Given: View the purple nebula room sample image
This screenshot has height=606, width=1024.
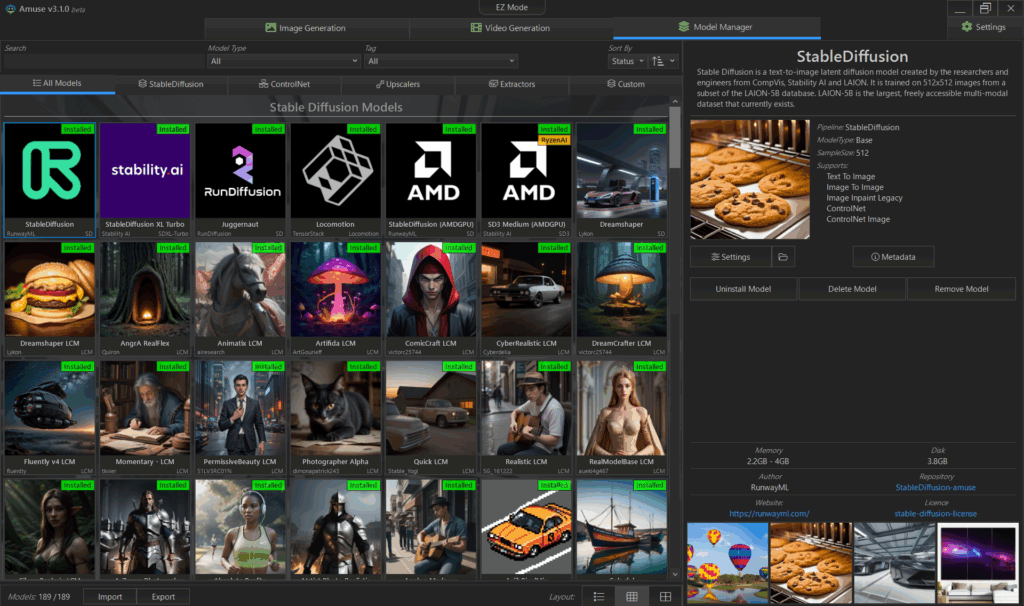Looking at the screenshot, I should coord(978,563).
